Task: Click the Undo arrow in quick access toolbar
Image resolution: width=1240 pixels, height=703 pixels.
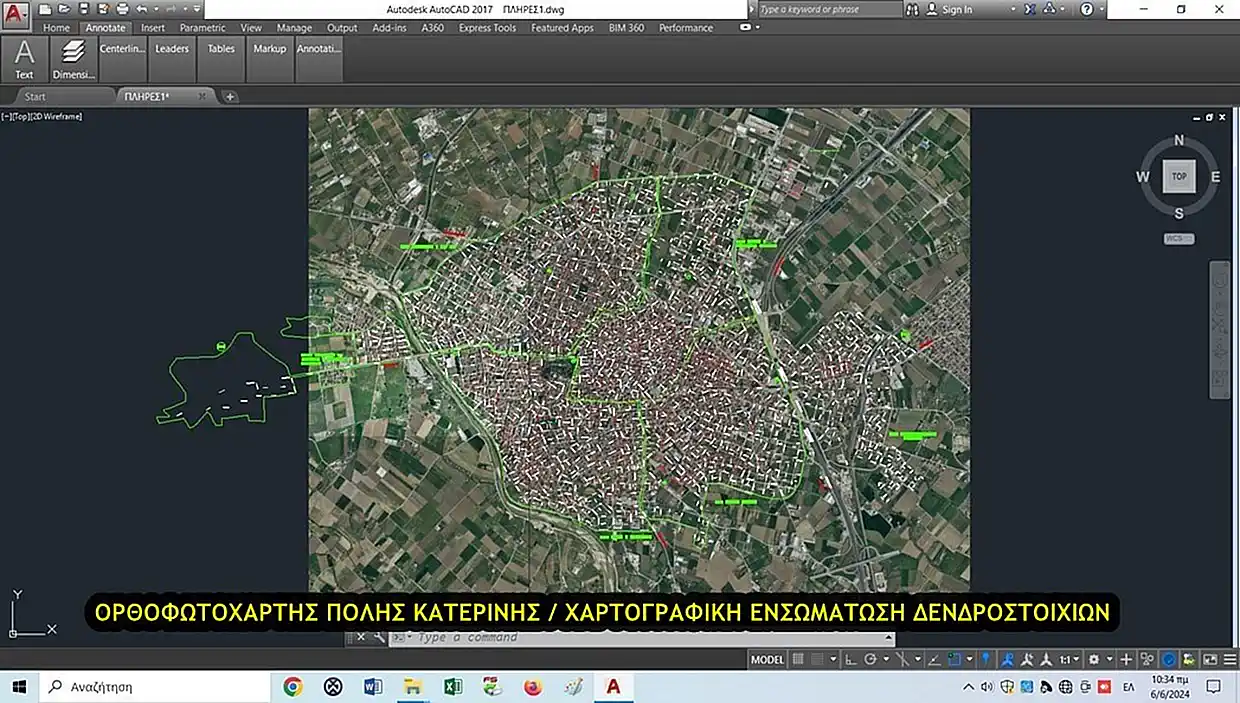Action: tap(141, 9)
